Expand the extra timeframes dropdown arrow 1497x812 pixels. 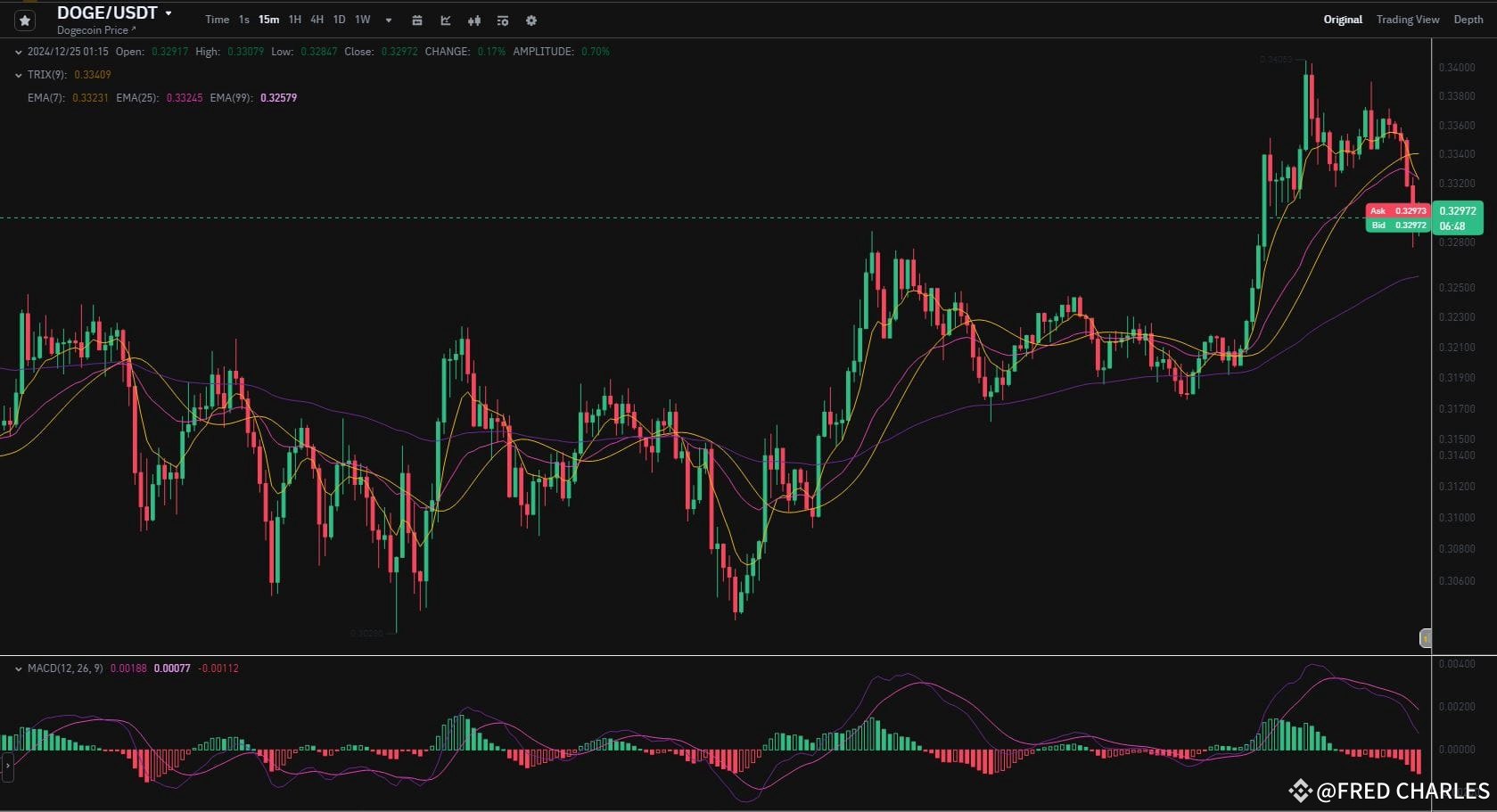[x=387, y=21]
